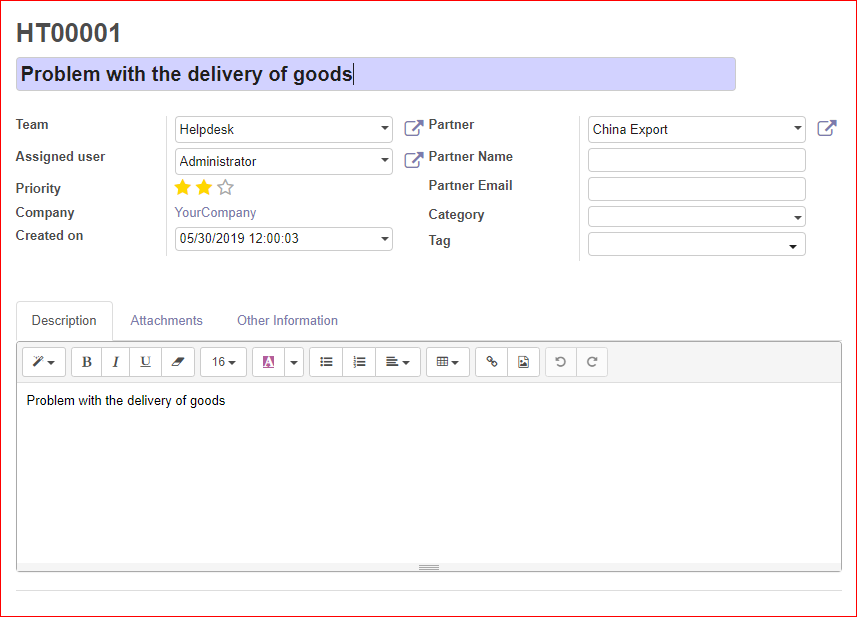Toggle italic formatting
This screenshot has height=617, width=857.
[115, 362]
